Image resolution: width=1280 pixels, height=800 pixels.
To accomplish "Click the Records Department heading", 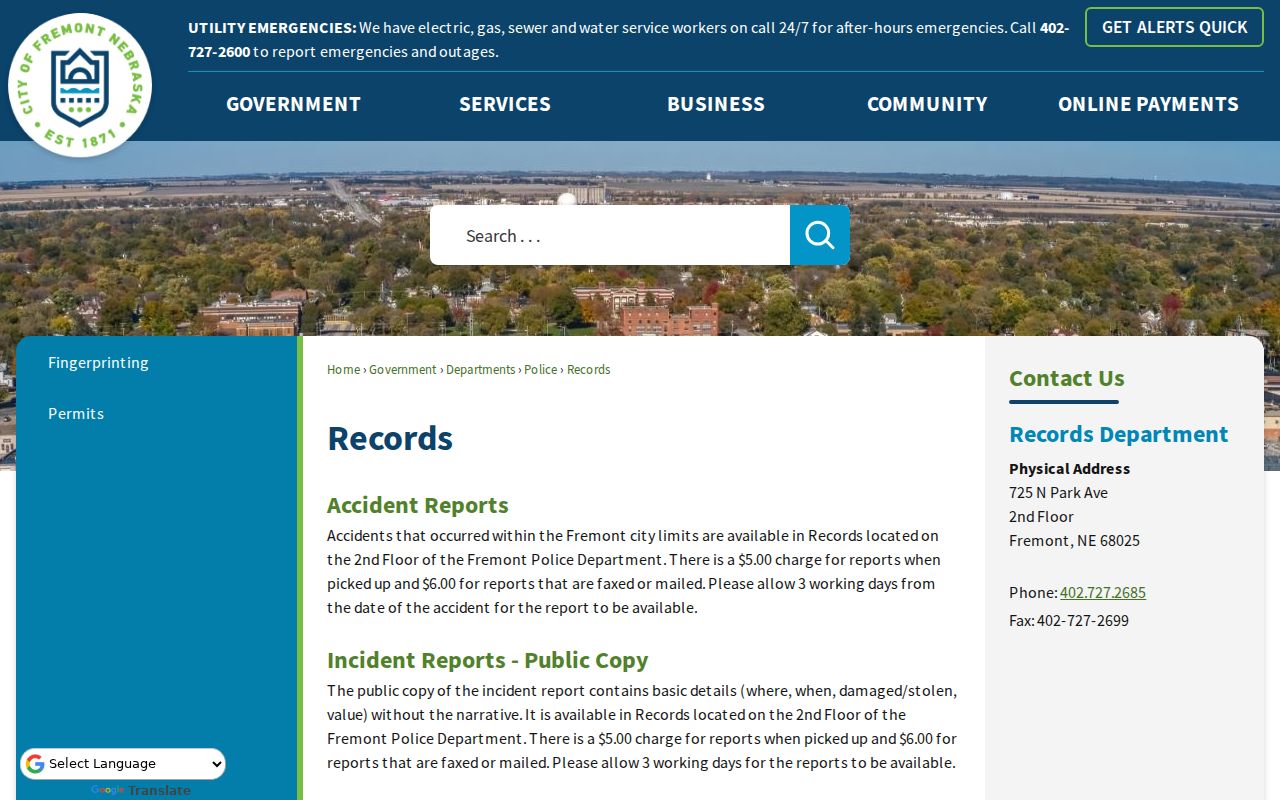I will [1118, 434].
